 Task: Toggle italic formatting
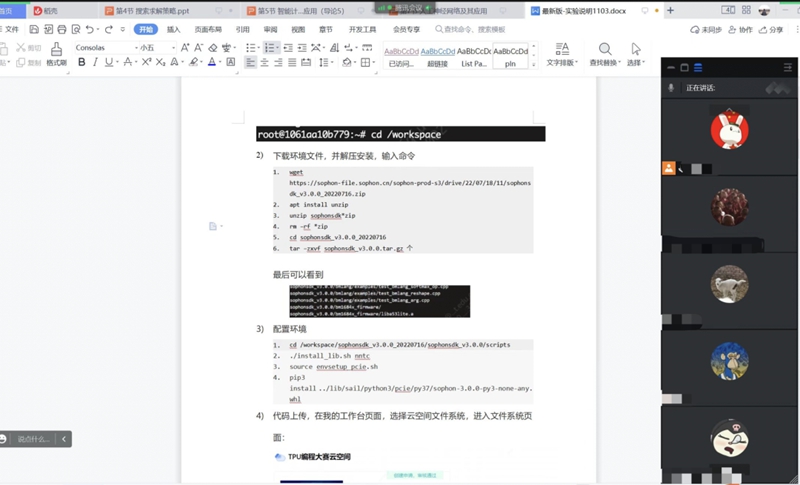click(x=96, y=62)
